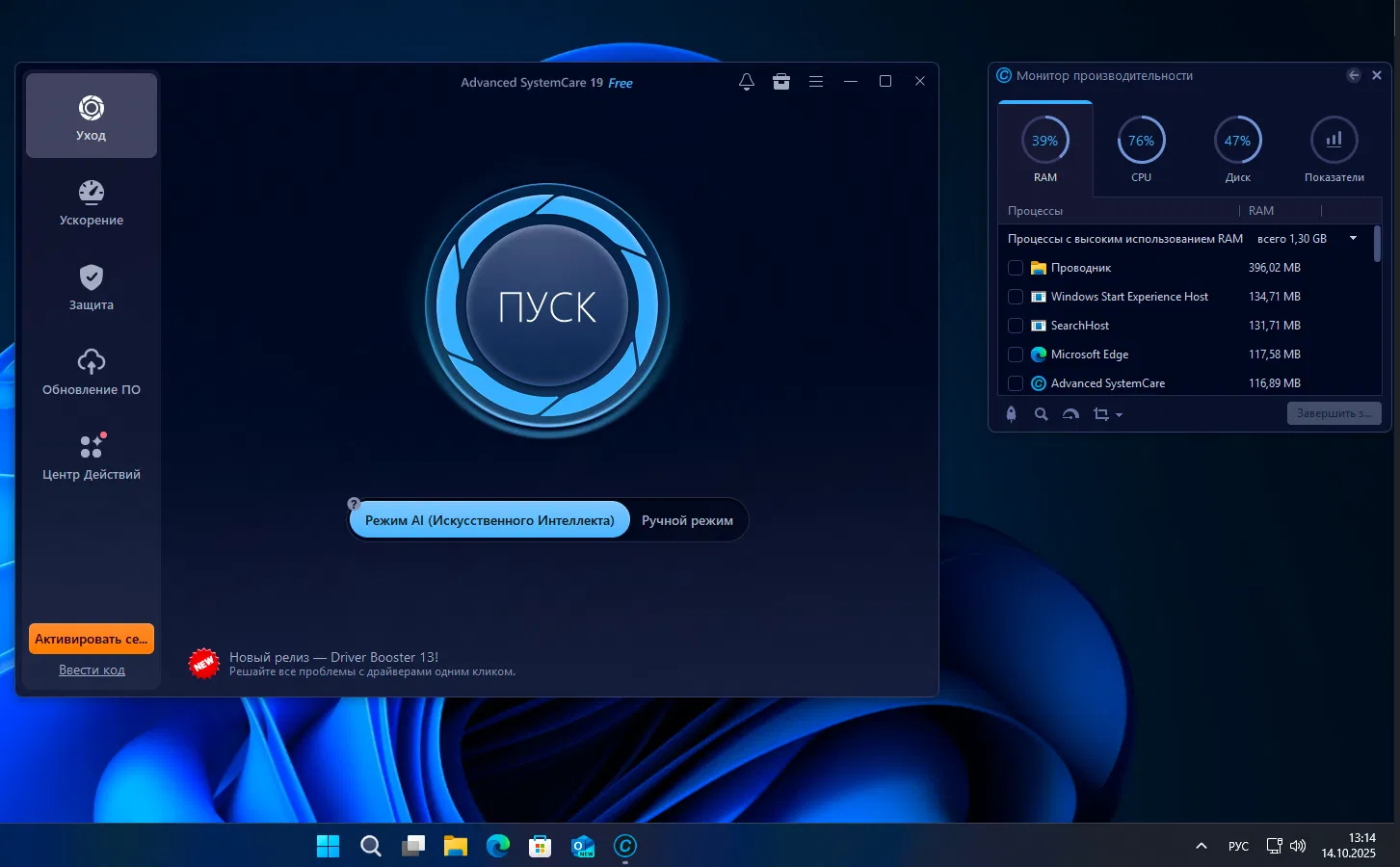
Task: Open the dropdown arrow beside the crop icon
Action: coord(1119,415)
